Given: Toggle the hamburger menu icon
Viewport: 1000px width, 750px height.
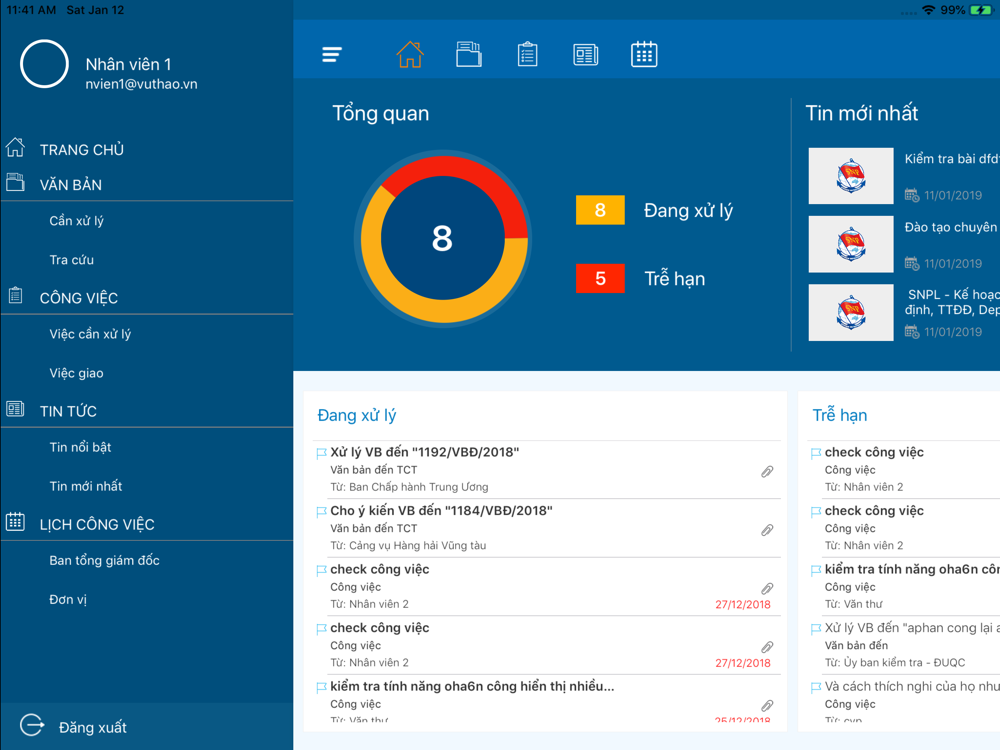Looking at the screenshot, I should [x=332, y=54].
